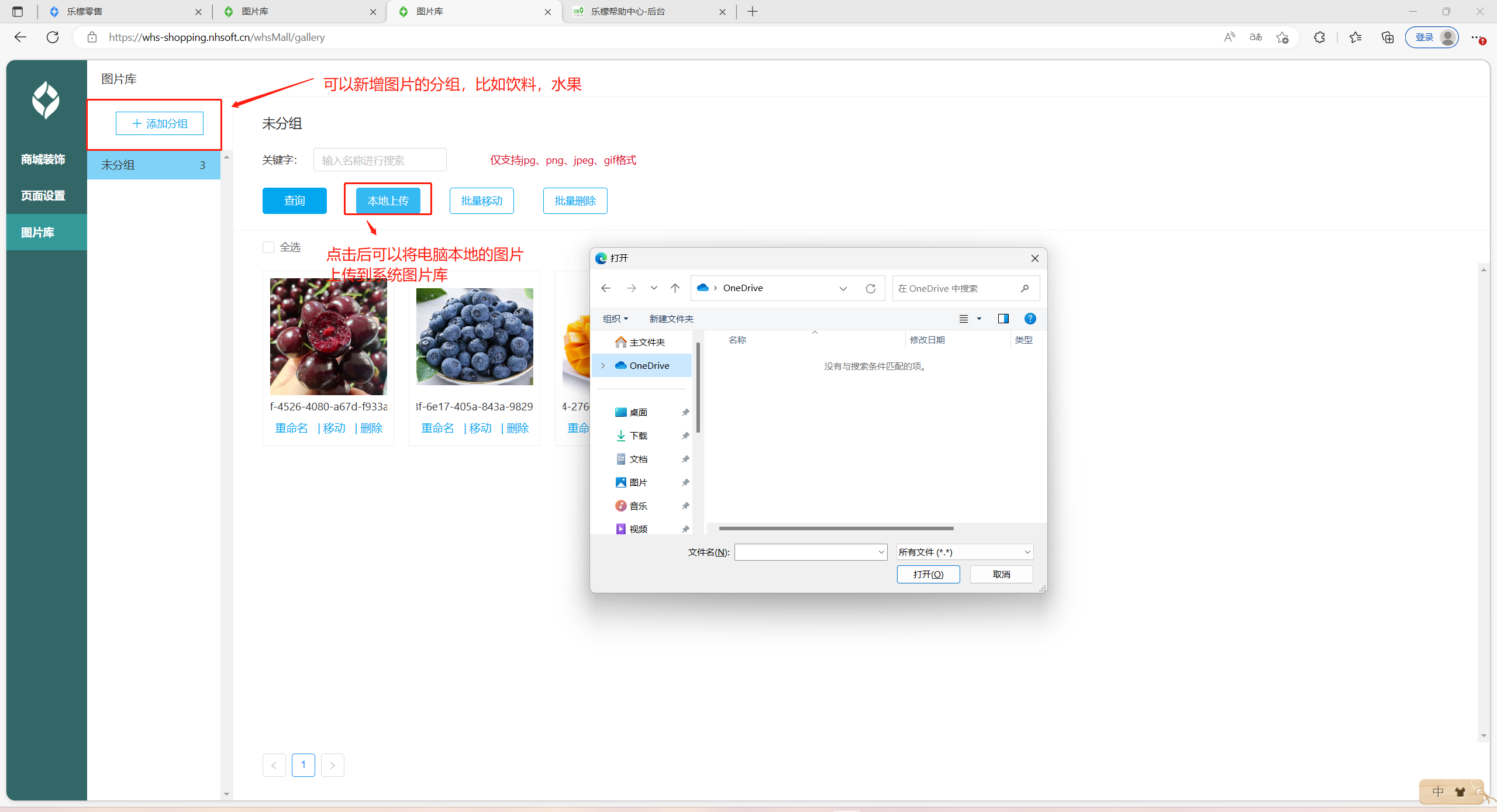View site information lock icon

[x=92, y=37]
